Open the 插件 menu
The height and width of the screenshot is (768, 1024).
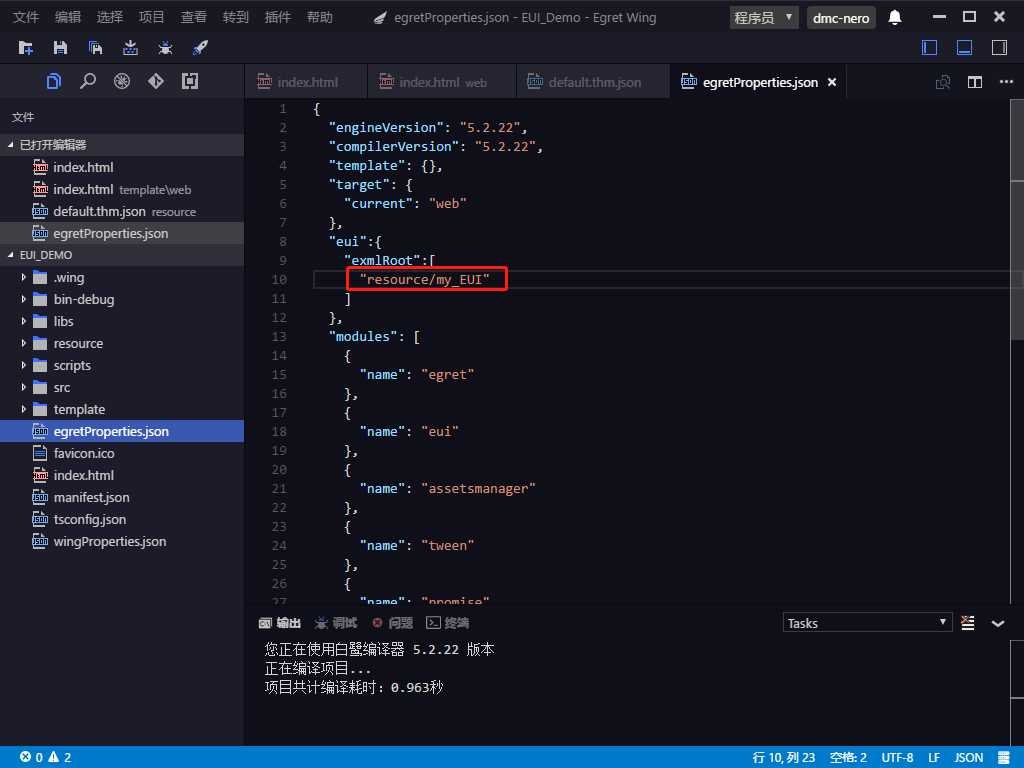(x=278, y=17)
